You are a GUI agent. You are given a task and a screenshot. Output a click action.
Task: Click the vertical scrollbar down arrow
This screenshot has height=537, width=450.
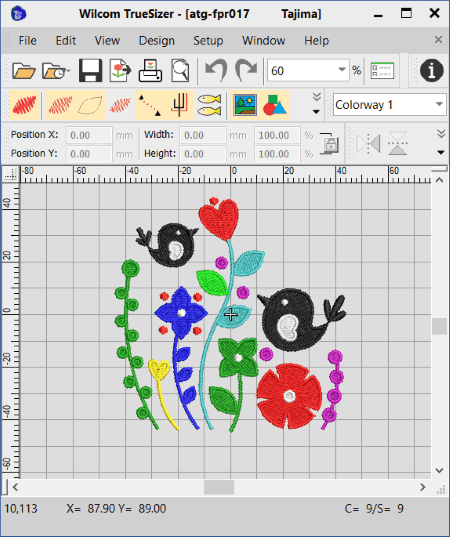point(440,471)
